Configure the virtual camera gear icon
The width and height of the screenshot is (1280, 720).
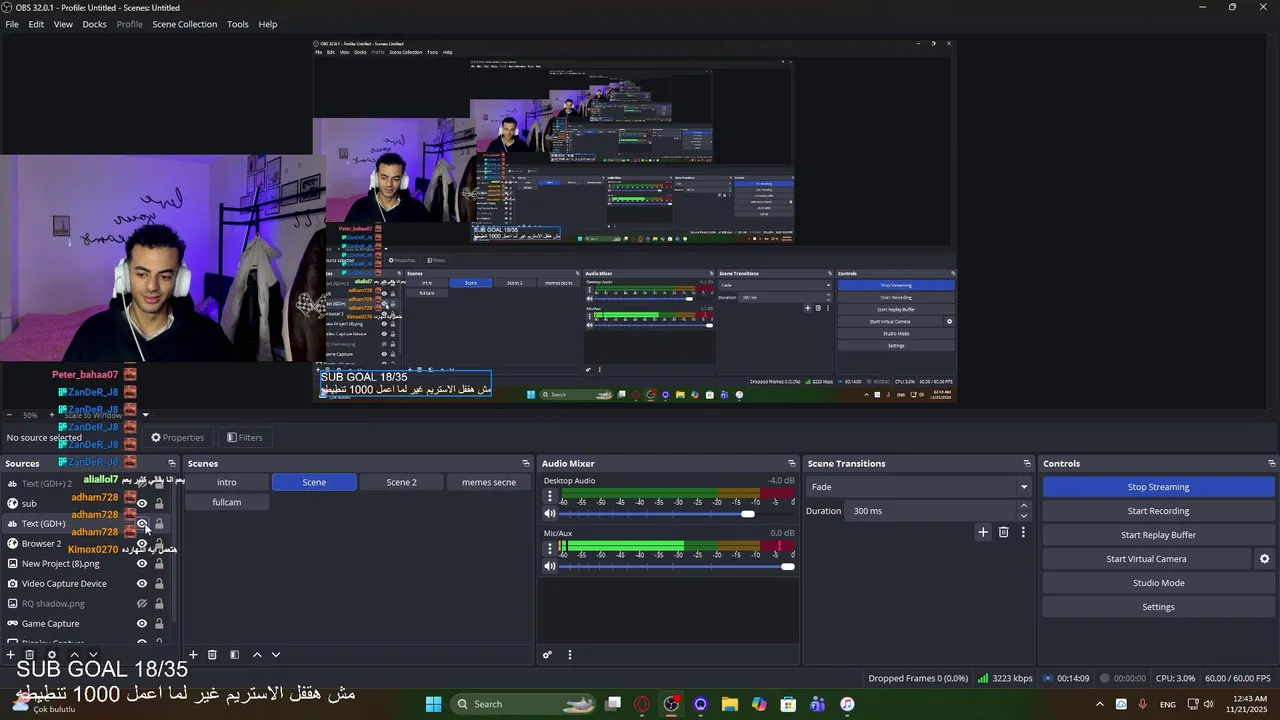[x=1264, y=559]
